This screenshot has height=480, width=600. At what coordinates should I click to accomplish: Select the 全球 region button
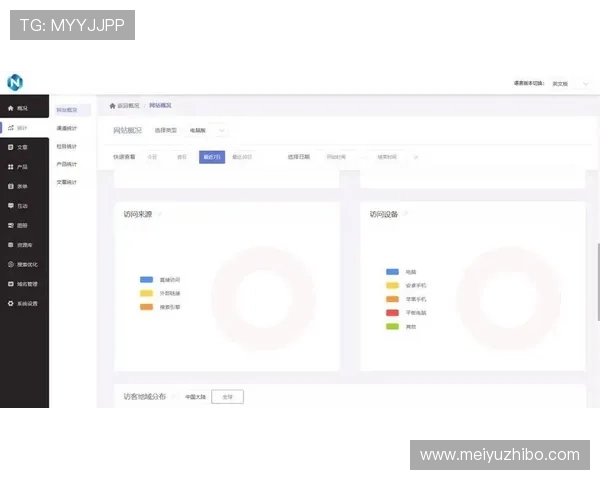[x=227, y=397]
